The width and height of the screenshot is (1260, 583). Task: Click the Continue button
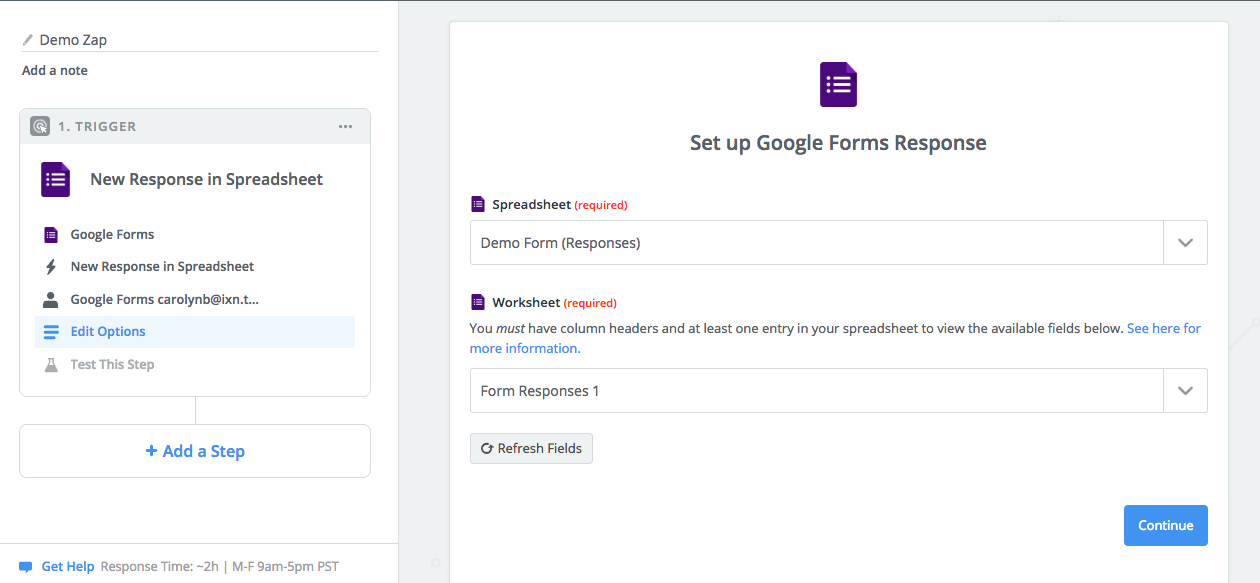click(1166, 525)
